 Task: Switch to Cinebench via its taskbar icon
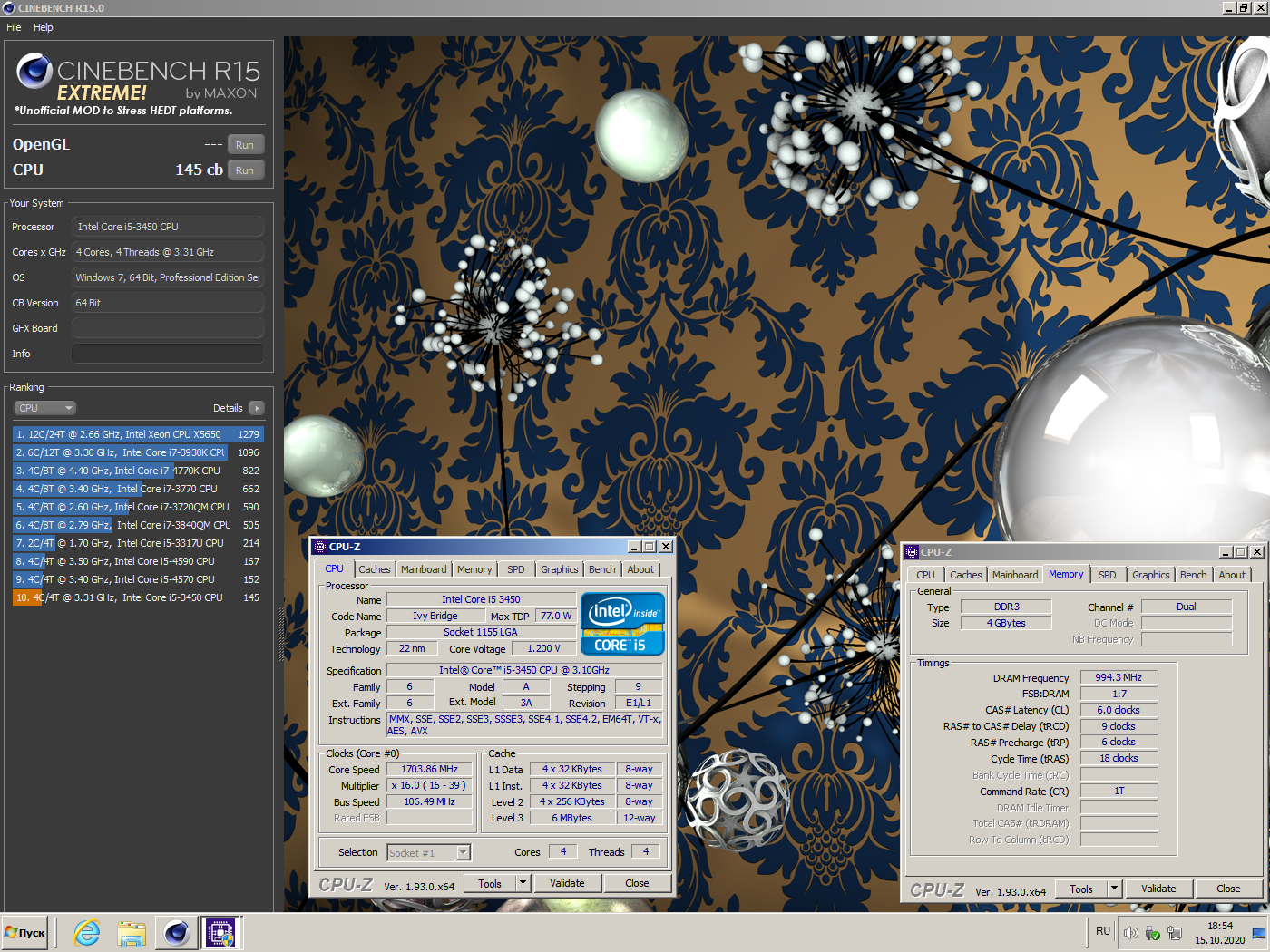176,932
